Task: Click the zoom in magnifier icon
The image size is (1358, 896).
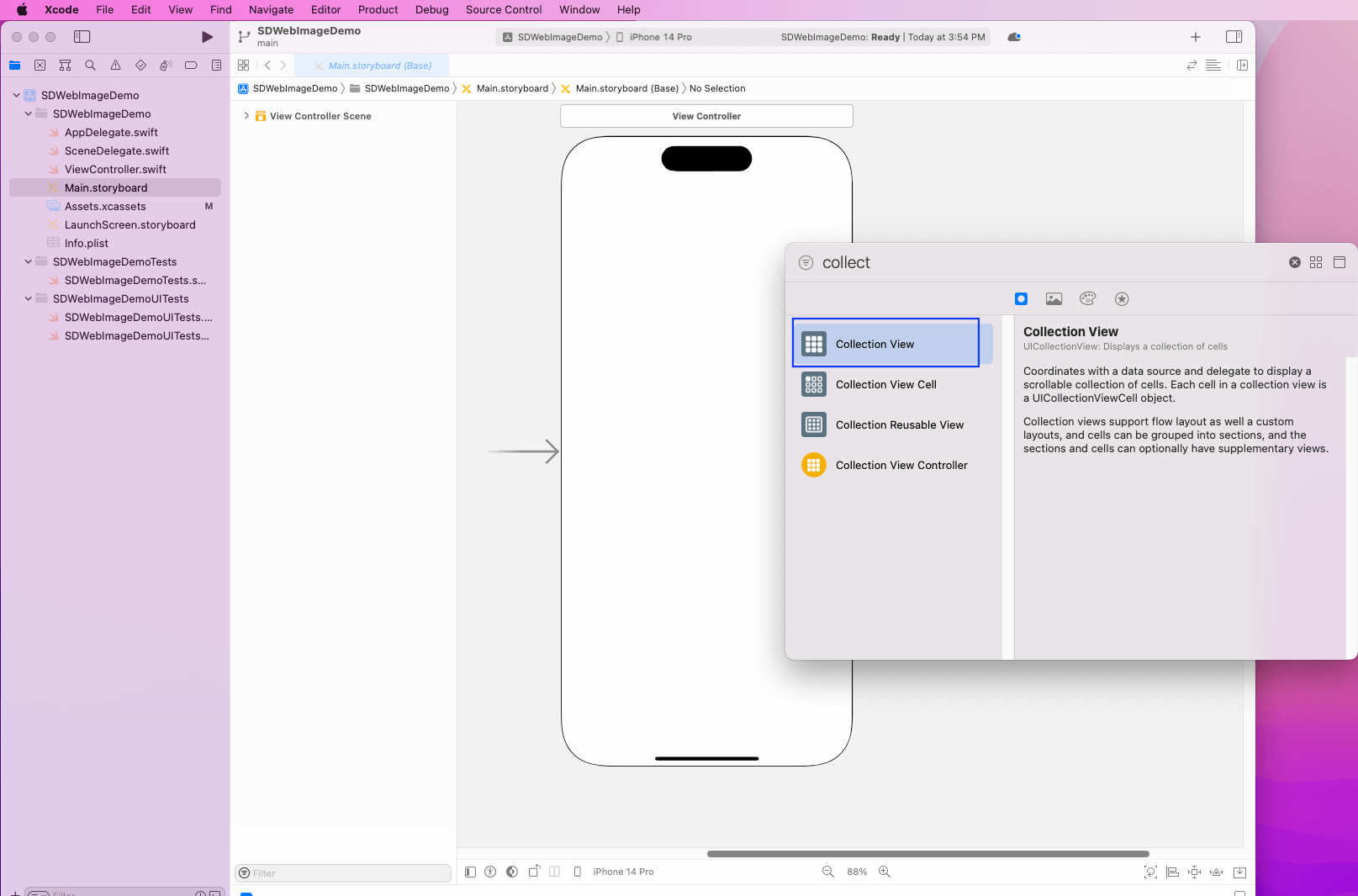Action: 885,872
